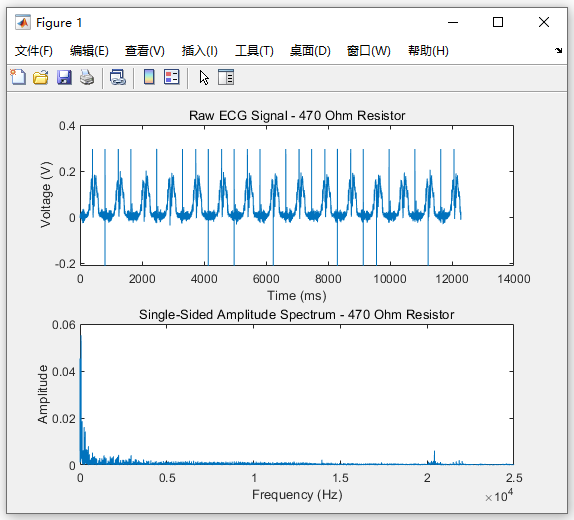Click the Raw ECG Signal plot title

point(297,115)
